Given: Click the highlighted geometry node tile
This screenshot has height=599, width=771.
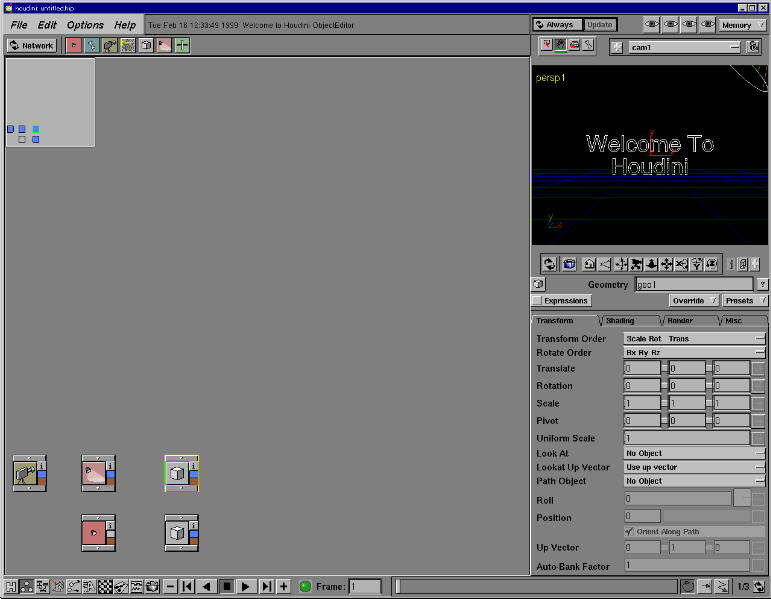Looking at the screenshot, I should coord(181,473).
